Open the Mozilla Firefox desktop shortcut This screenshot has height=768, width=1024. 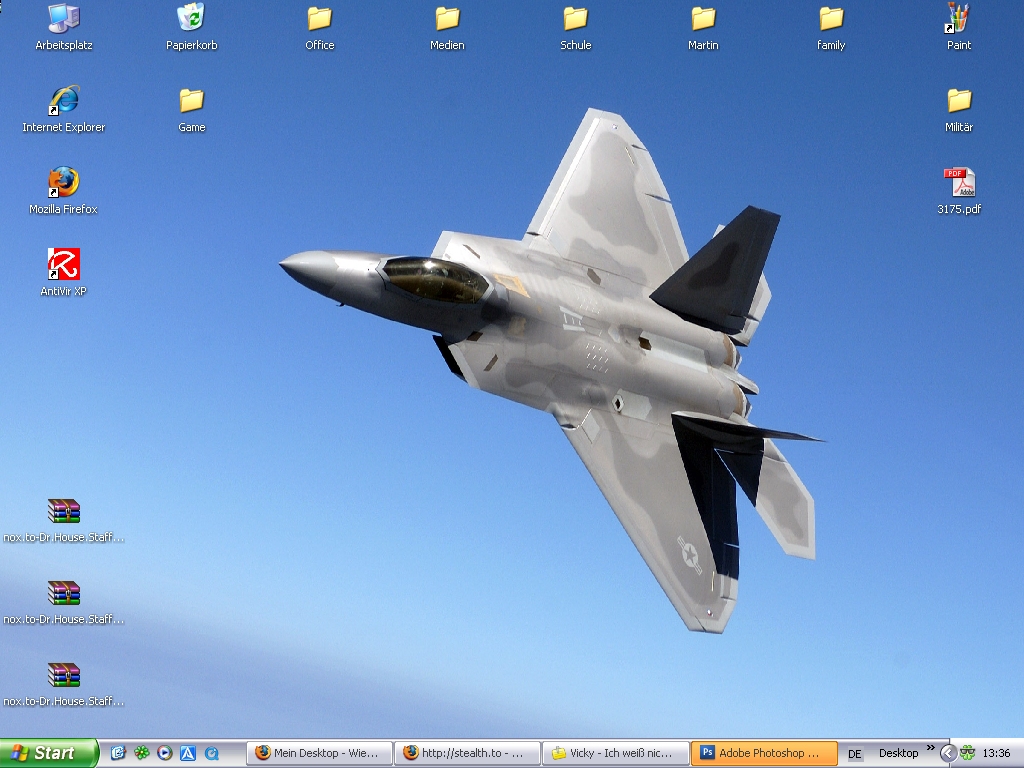coord(64,183)
